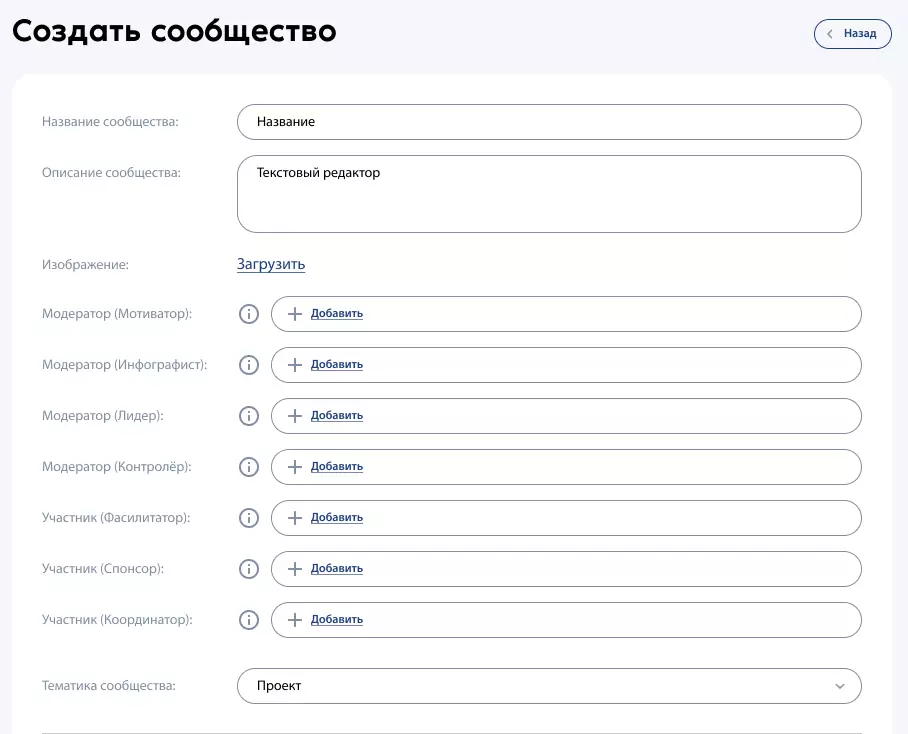Click info icon beside Модератор (Инфографист)
The width and height of the screenshot is (908, 734).
[x=249, y=365]
